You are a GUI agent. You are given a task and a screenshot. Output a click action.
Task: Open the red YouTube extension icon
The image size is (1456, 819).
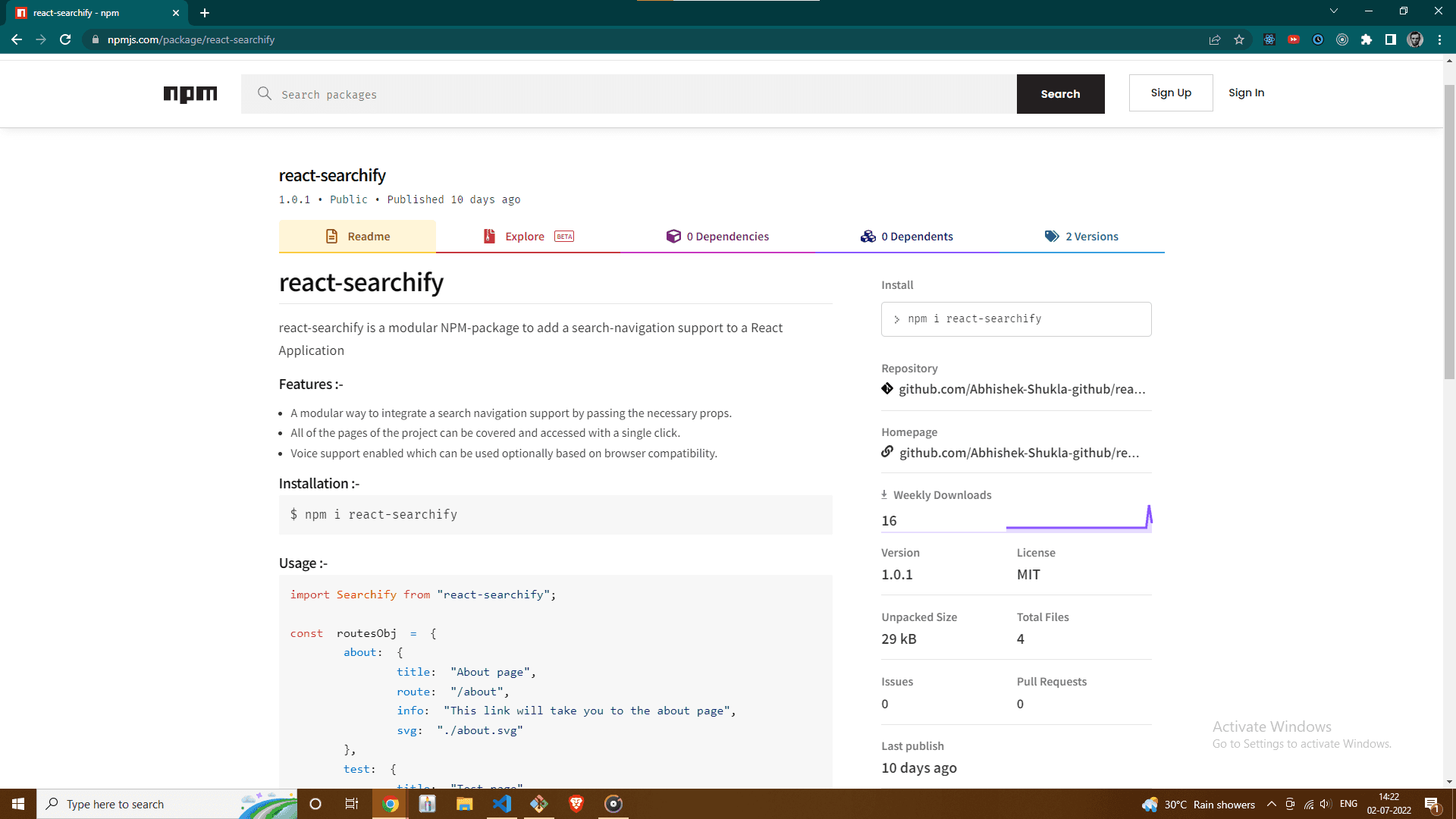[x=1294, y=39]
